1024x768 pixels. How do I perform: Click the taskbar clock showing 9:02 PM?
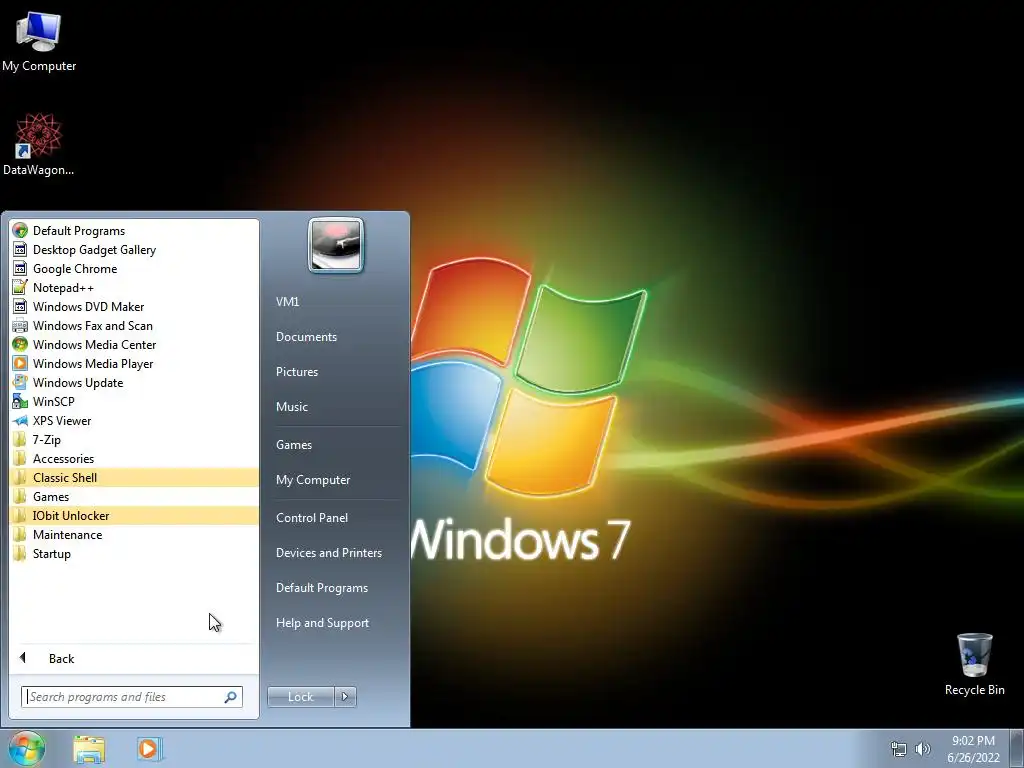click(x=973, y=749)
